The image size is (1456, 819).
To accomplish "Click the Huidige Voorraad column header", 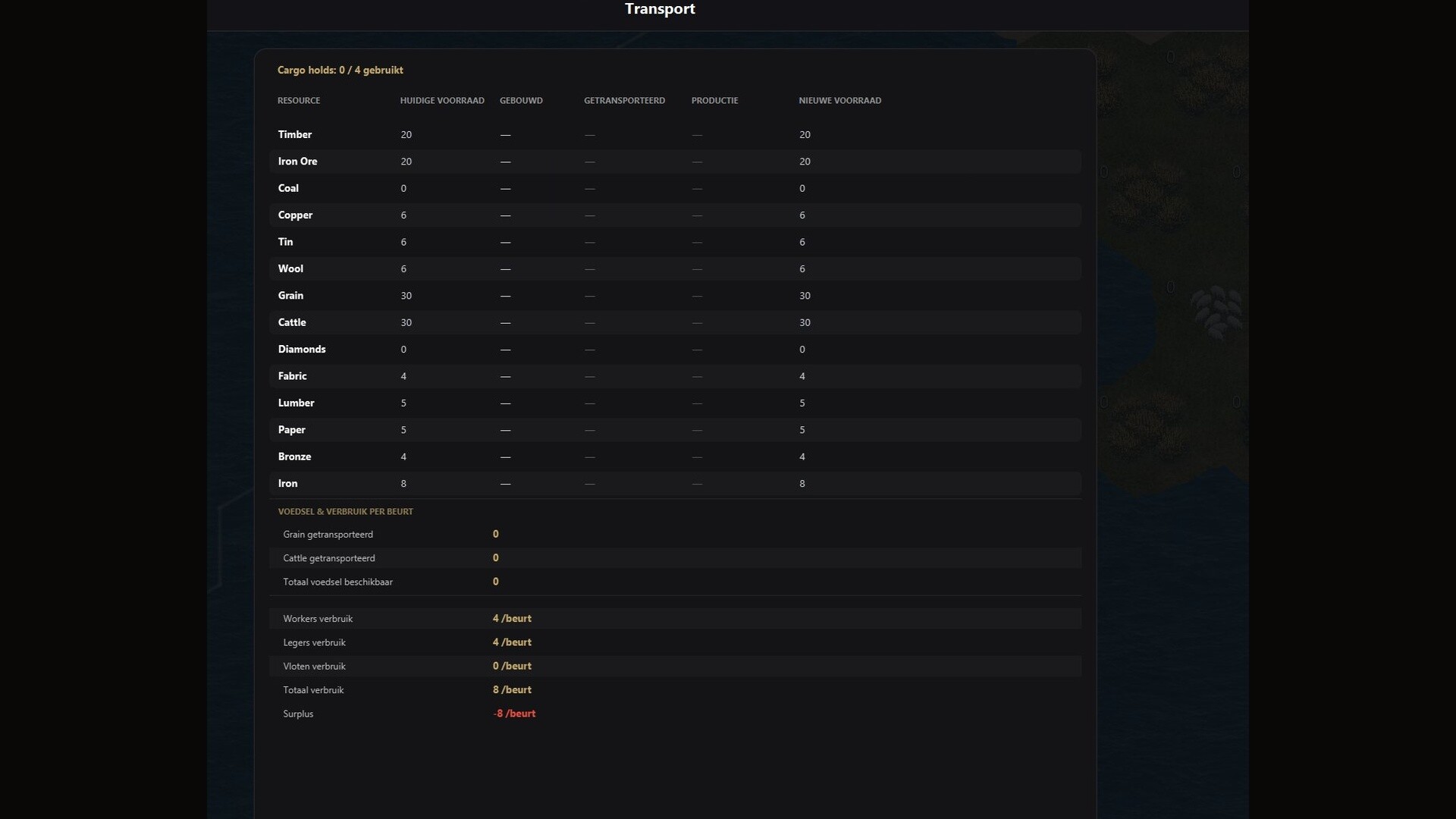I will pos(442,100).
